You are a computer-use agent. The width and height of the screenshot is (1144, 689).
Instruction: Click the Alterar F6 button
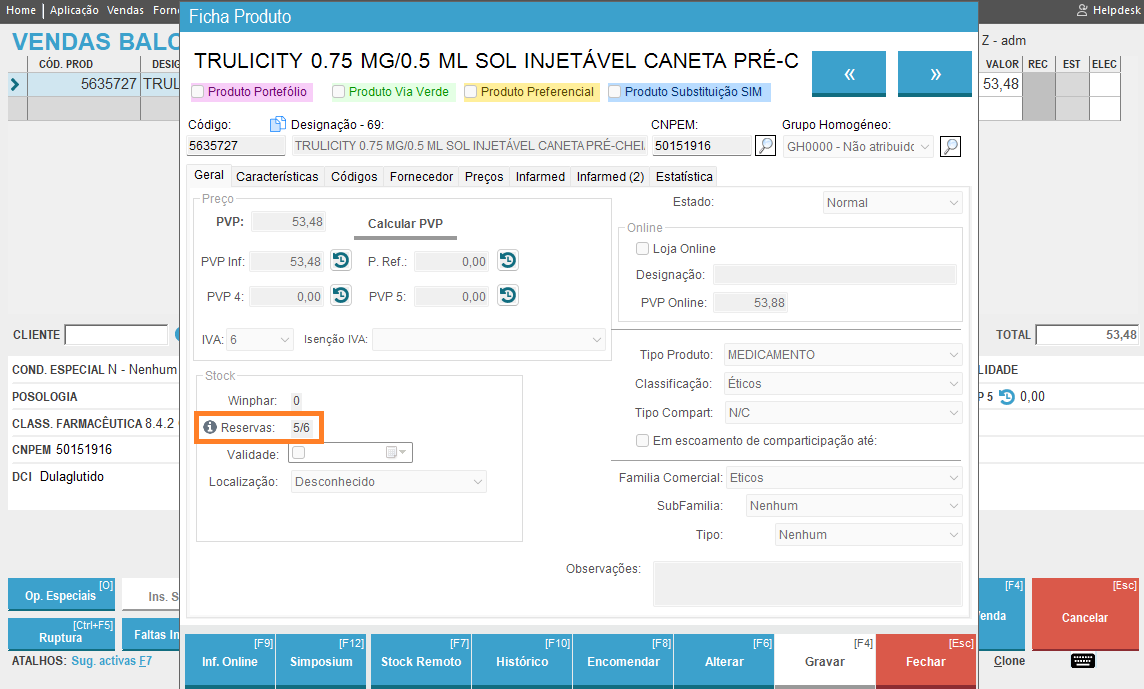pyautogui.click(x=724, y=661)
